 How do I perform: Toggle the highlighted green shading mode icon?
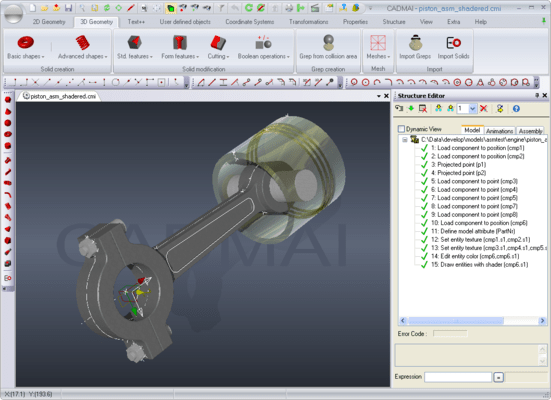point(170,7)
